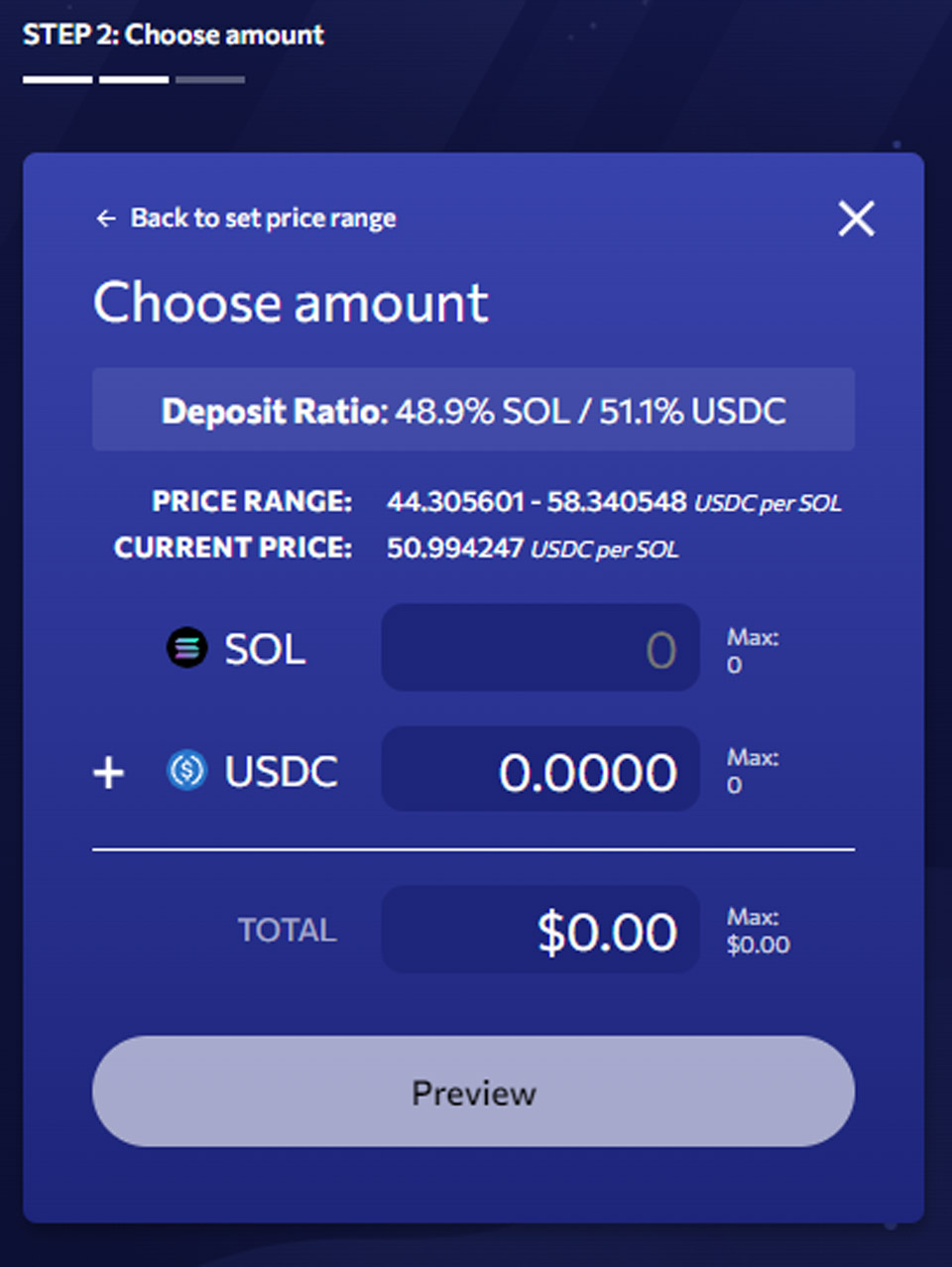Click the USDC token logo icon
Viewport: 952px width, 1267px height.
coord(186,770)
